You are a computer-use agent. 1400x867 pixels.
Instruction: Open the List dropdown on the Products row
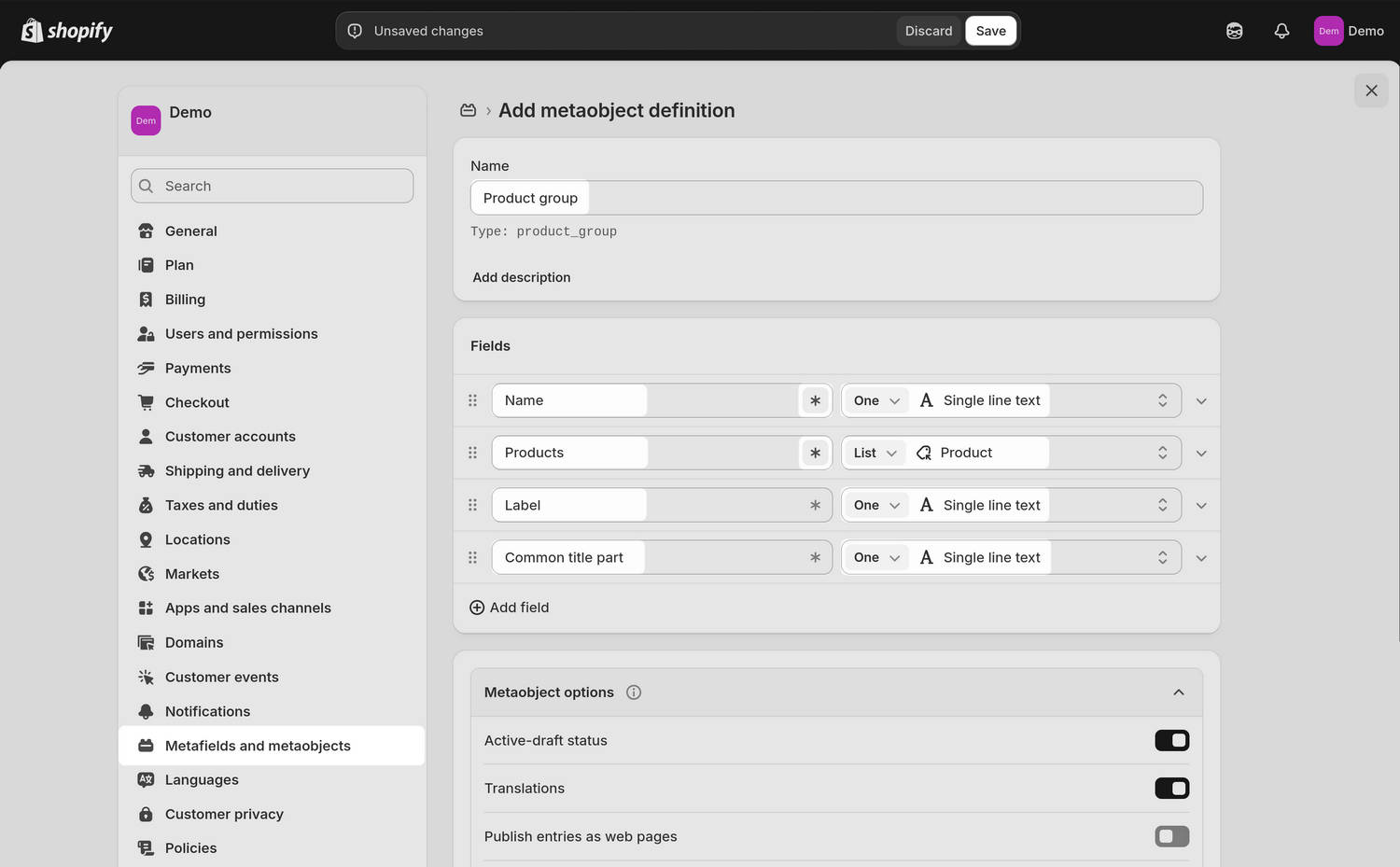tap(873, 452)
